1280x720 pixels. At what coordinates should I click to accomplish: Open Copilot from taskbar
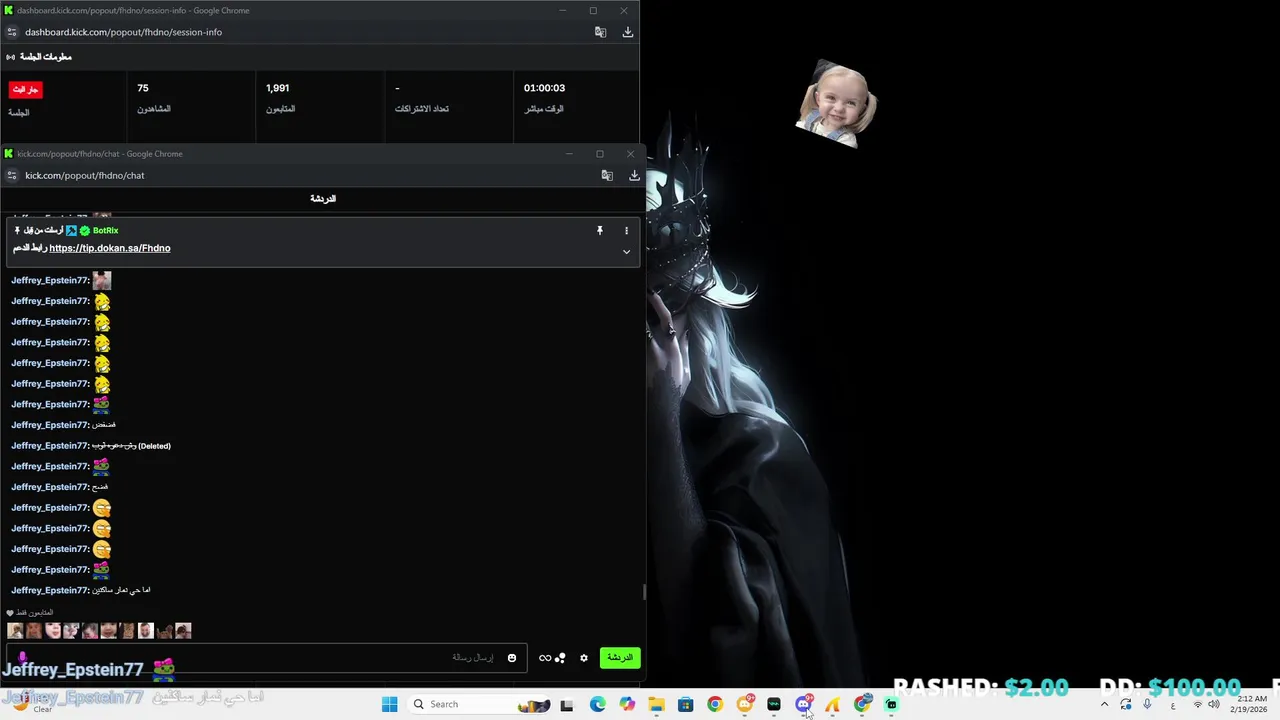pos(627,704)
